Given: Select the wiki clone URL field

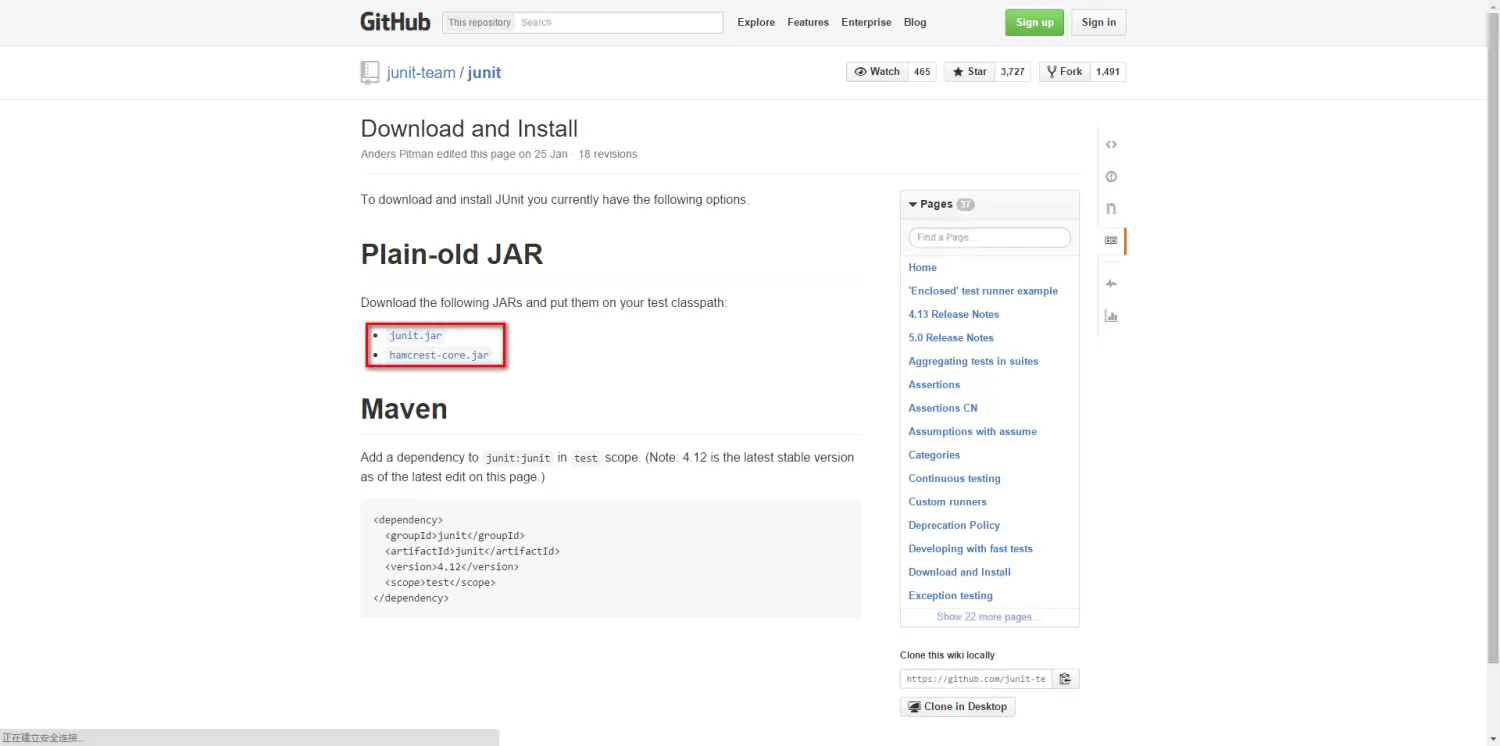Looking at the screenshot, I should tap(976, 679).
